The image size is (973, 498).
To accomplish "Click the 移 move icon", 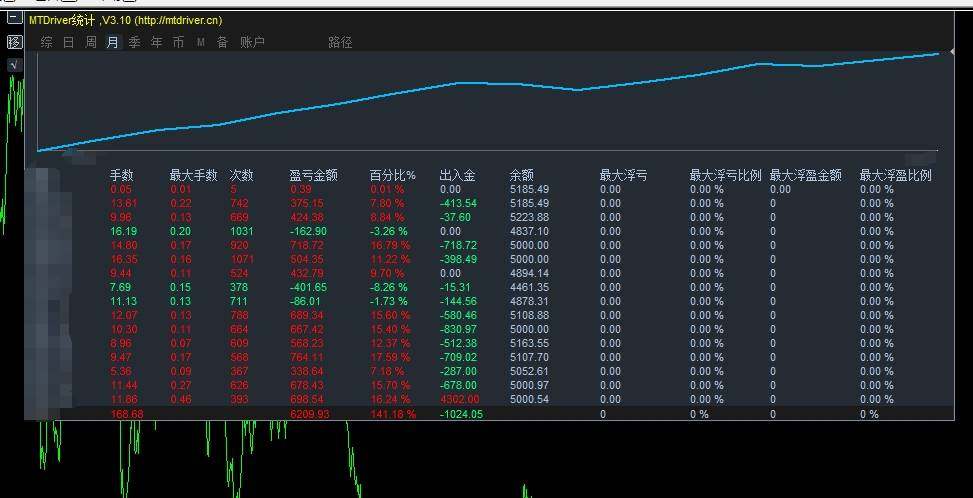I will point(14,42).
